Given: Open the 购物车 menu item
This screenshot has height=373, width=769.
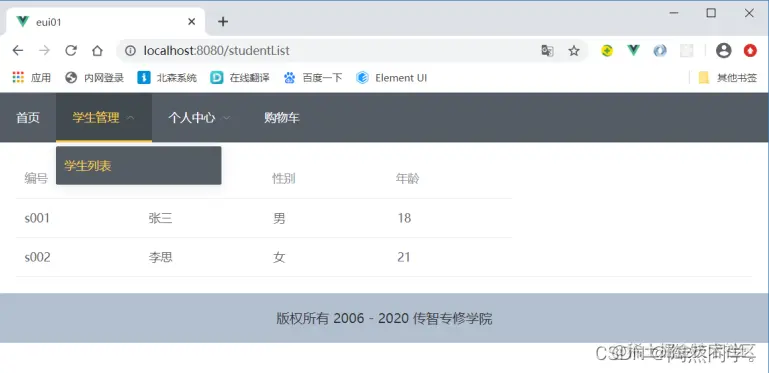Looking at the screenshot, I should (x=282, y=118).
